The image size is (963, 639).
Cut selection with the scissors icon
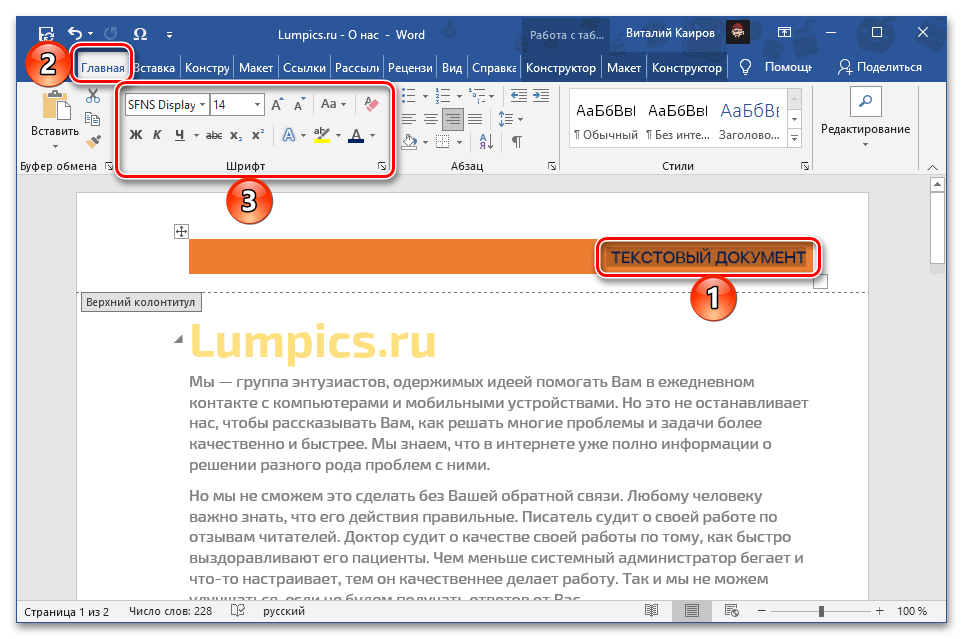point(93,96)
